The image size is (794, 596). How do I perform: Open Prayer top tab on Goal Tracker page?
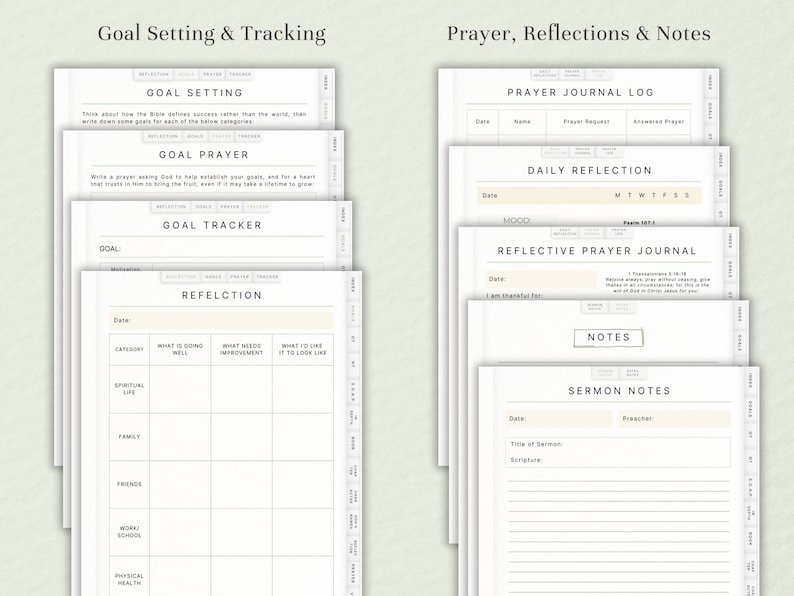[x=230, y=207]
